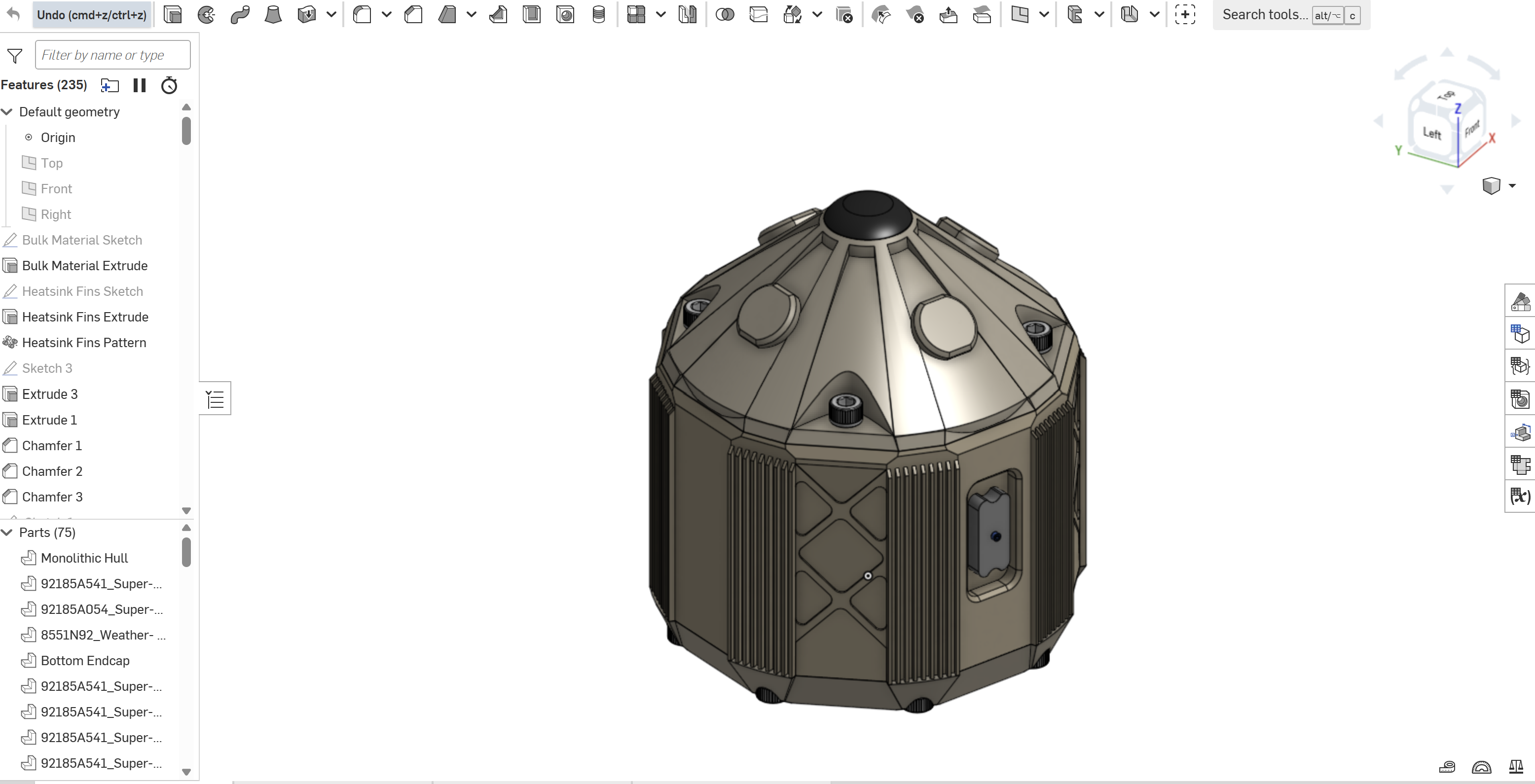Select the External thread tool

598,14
